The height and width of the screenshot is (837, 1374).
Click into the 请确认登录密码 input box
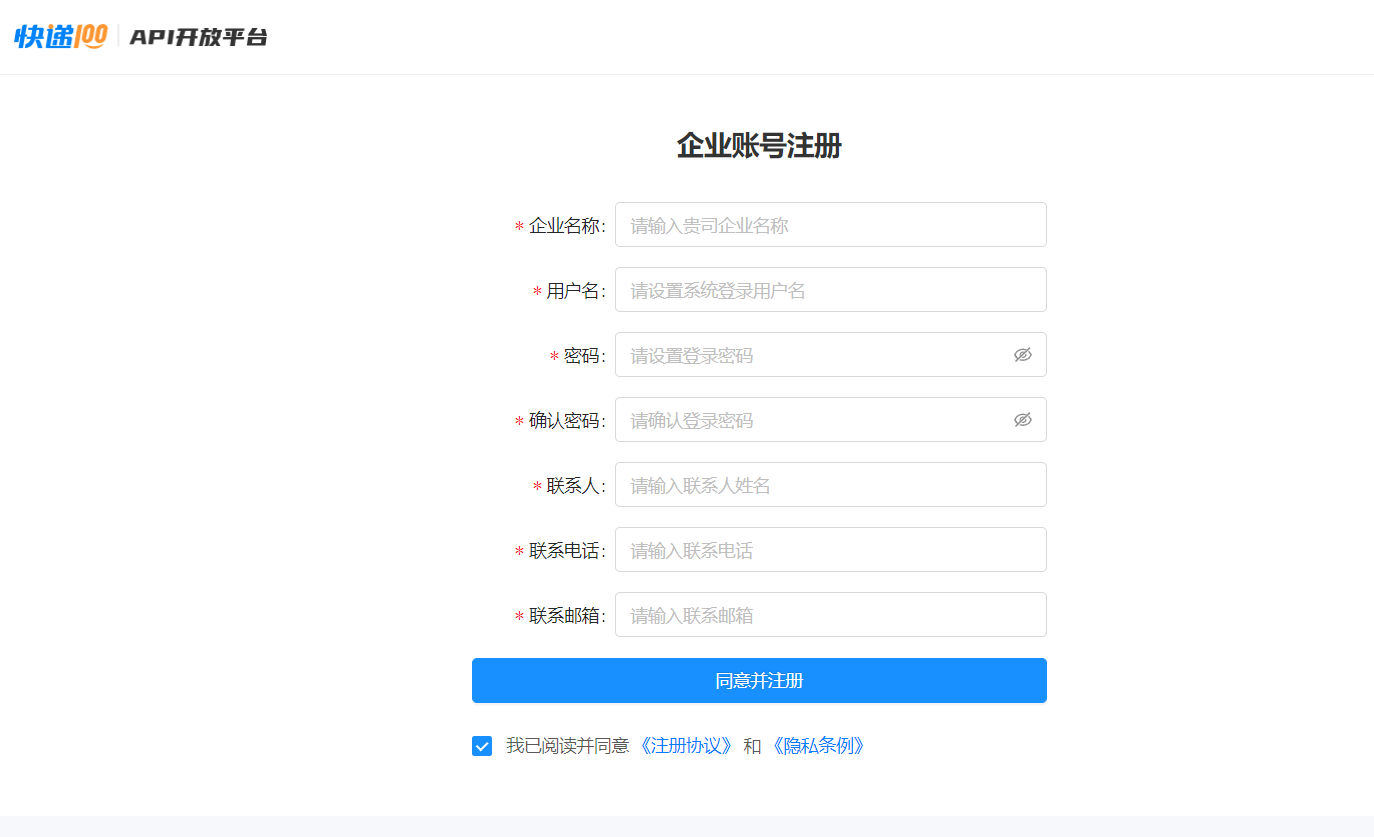tap(810, 420)
